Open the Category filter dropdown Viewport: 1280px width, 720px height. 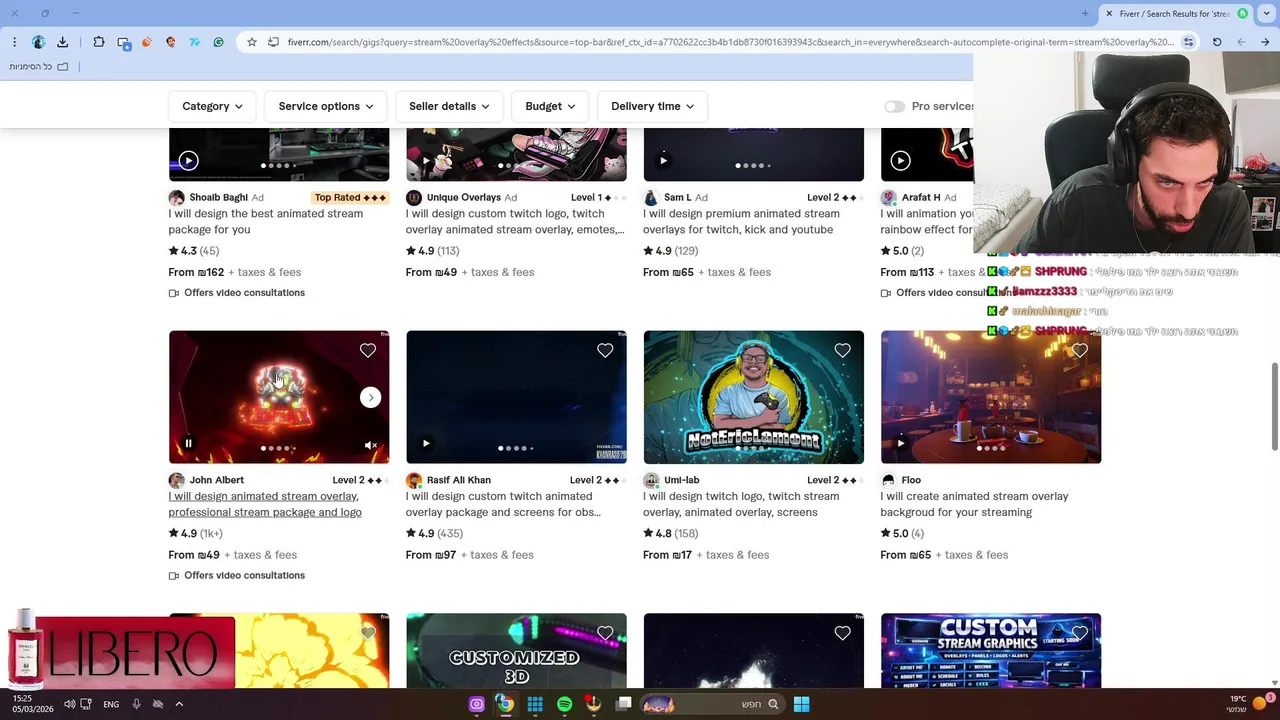[x=212, y=106]
